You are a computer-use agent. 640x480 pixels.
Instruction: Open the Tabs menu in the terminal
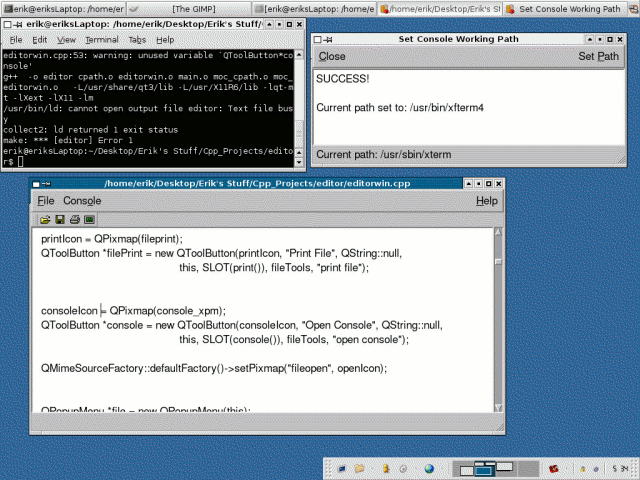pos(137,40)
